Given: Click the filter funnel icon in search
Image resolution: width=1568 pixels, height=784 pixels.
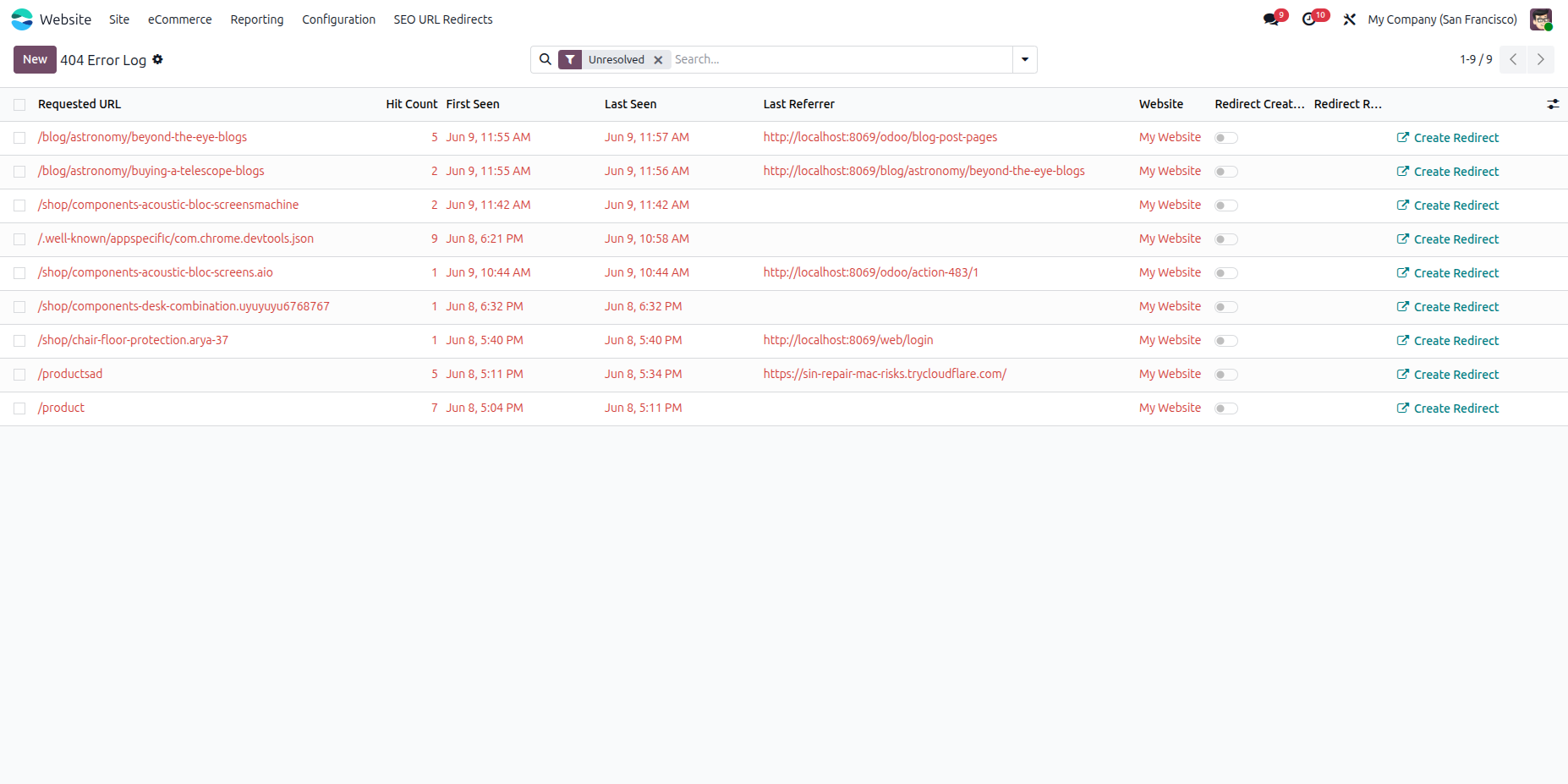Looking at the screenshot, I should [x=571, y=59].
